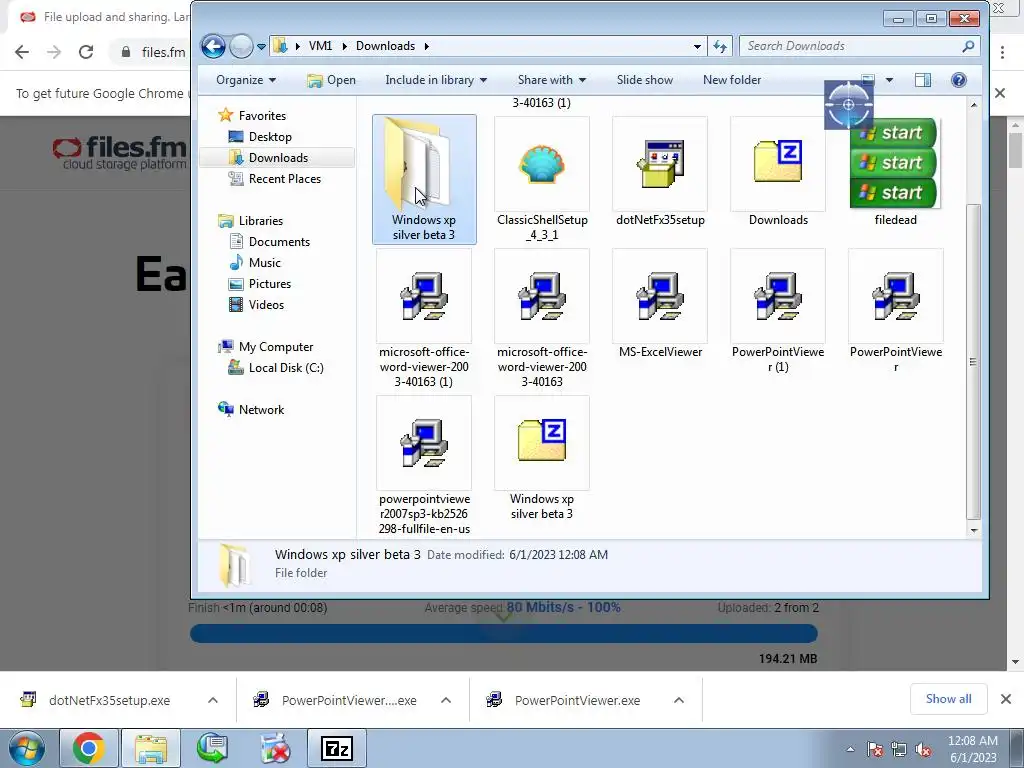The width and height of the screenshot is (1024, 768).
Task: Expand the arrow after Downloads breadcrumb
Action: pos(426,46)
